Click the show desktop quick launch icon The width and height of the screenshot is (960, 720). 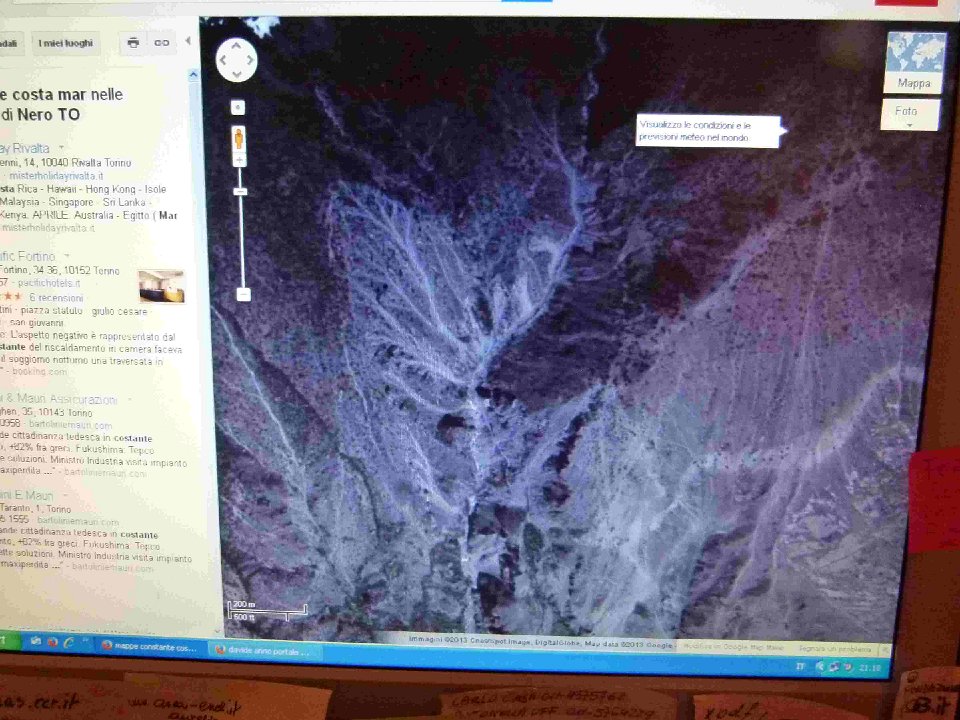click(x=36, y=641)
